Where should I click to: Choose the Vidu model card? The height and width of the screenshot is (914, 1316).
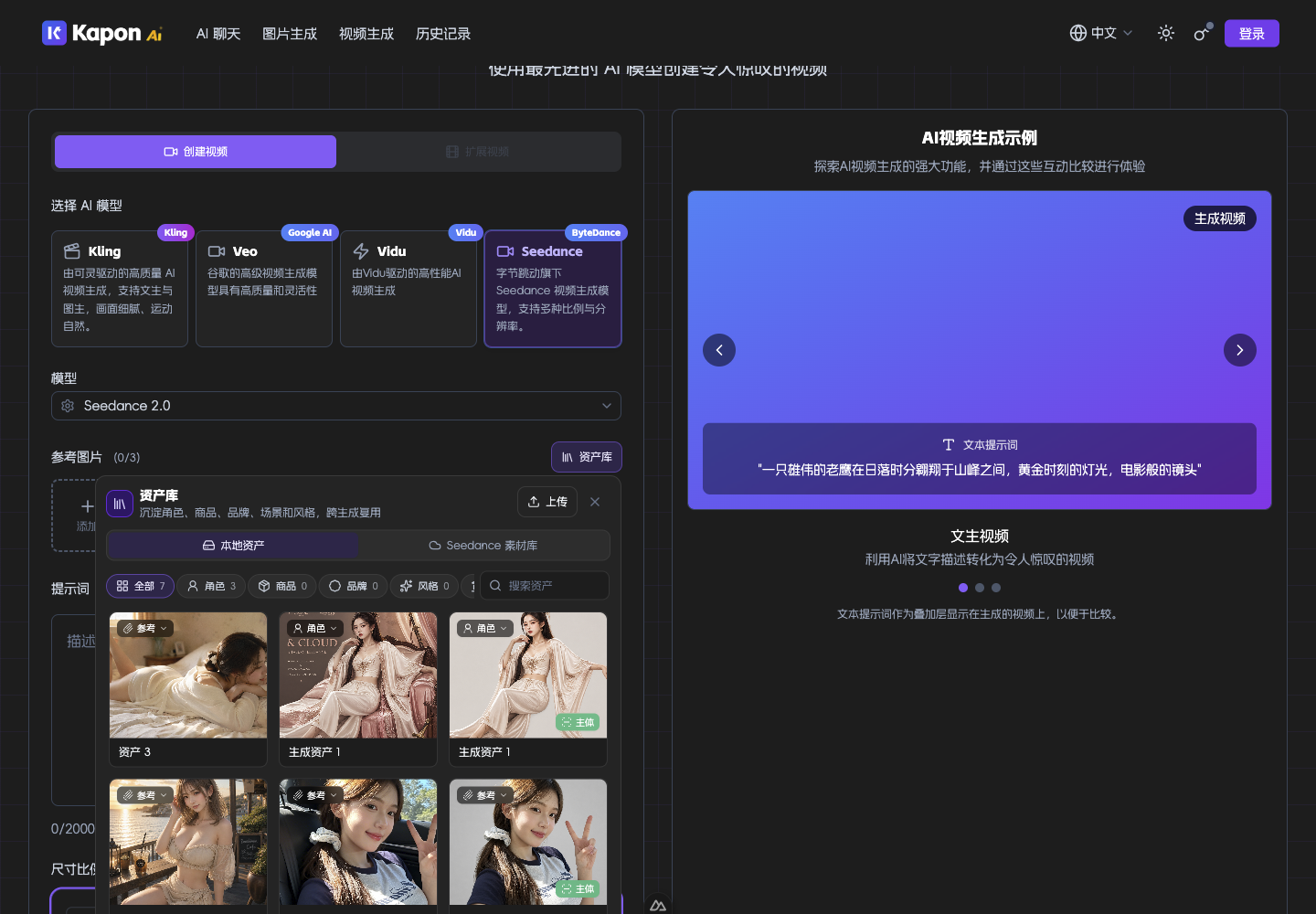[x=409, y=289]
